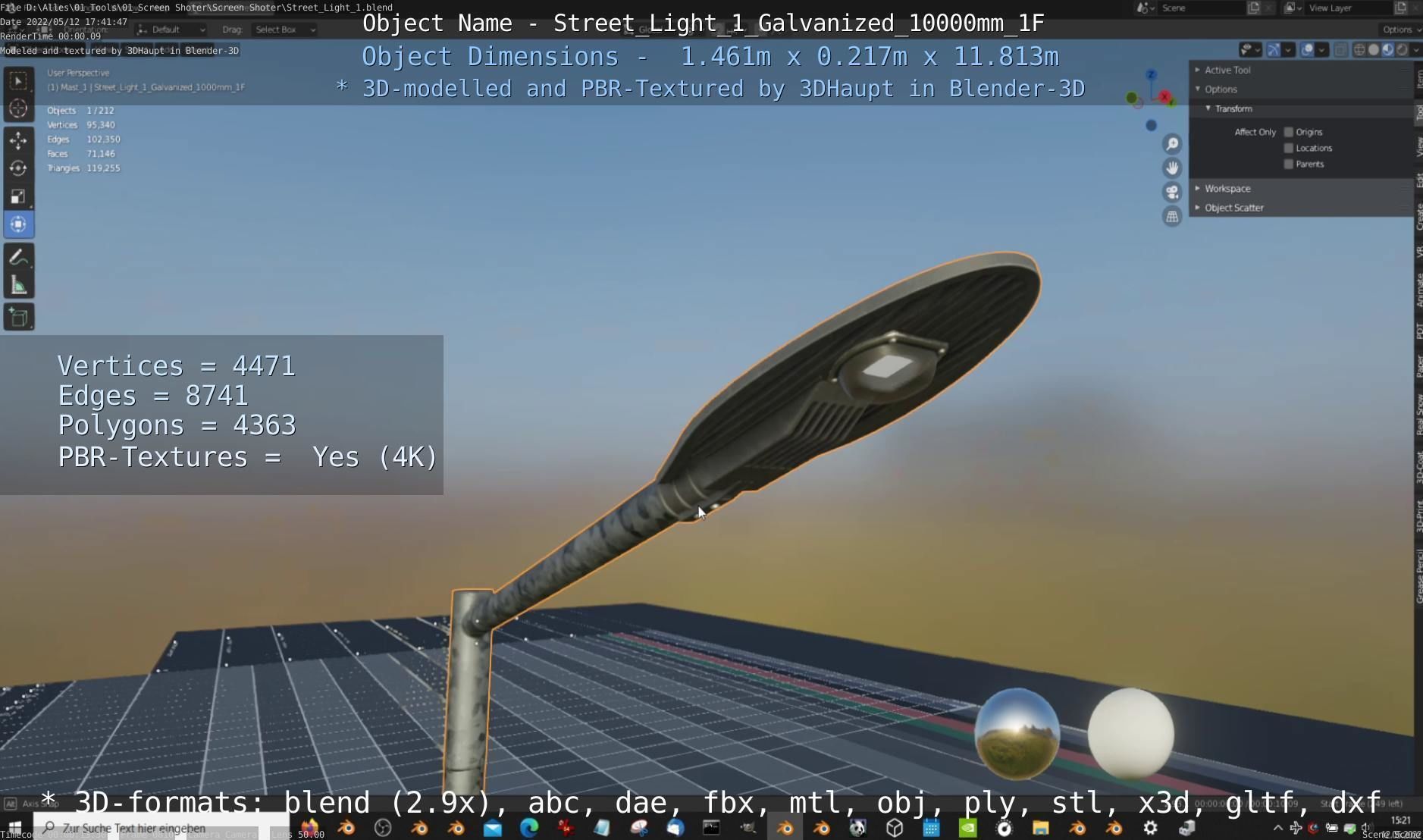
Task: Click the Scene name field
Action: coord(1201,8)
